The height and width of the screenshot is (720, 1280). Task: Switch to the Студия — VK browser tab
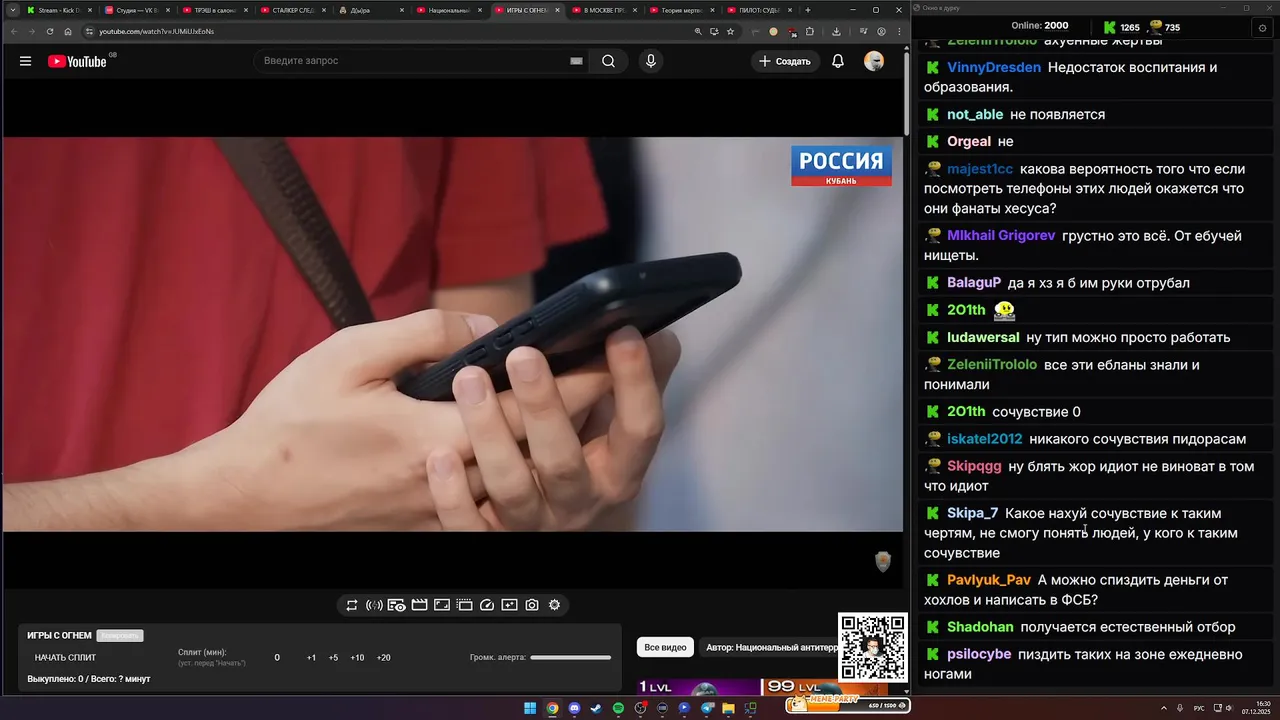pyautogui.click(x=135, y=10)
